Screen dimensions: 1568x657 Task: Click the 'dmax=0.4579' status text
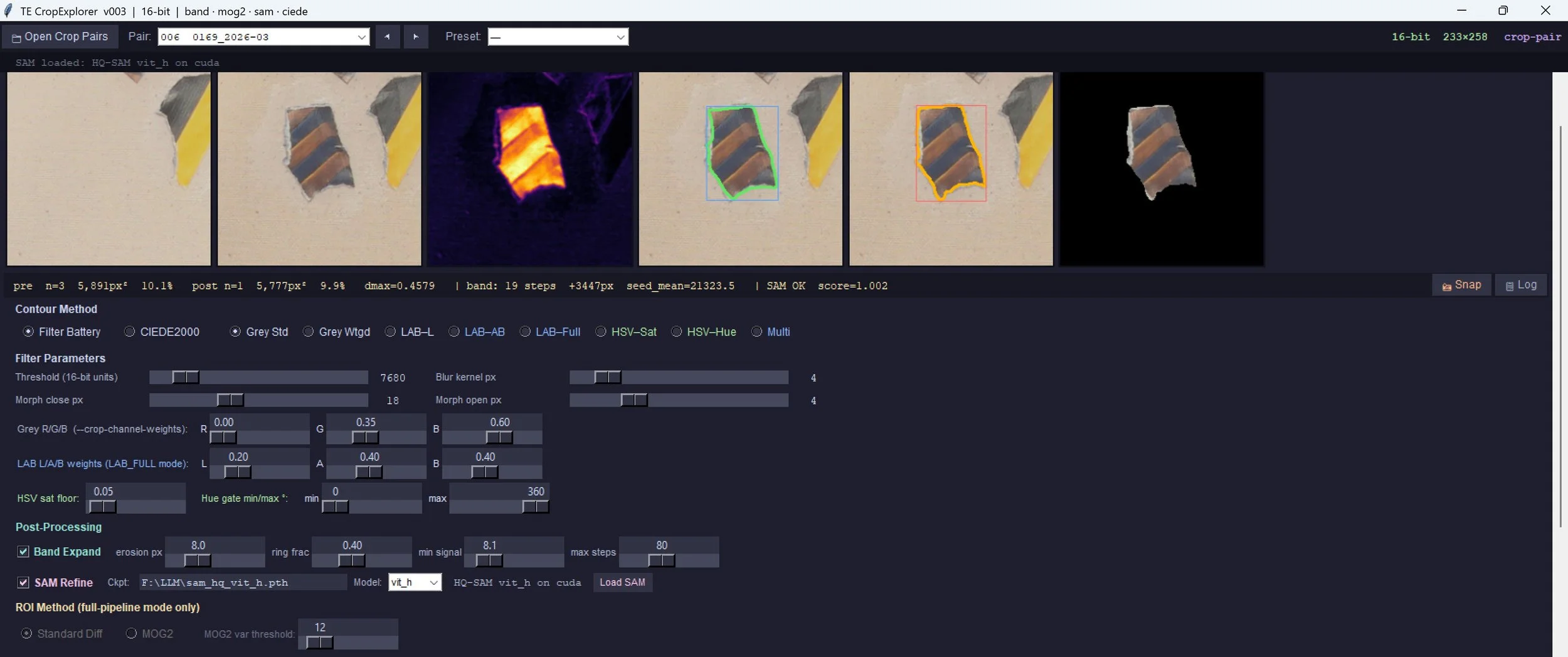tap(400, 286)
